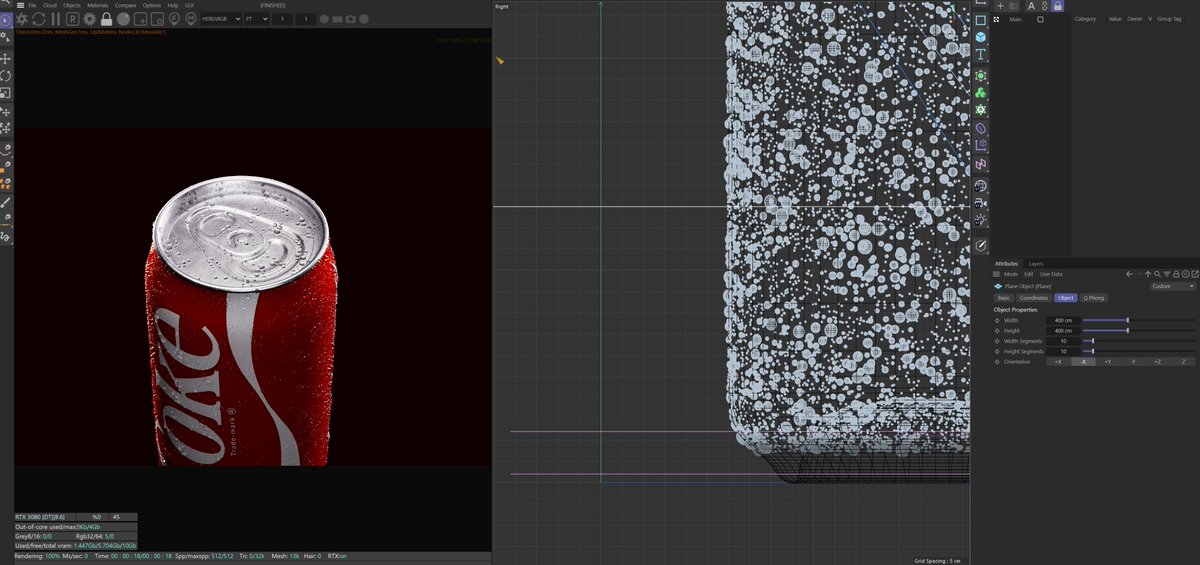The height and width of the screenshot is (565, 1200).
Task: Click the text spline T icon
Action: point(981,55)
